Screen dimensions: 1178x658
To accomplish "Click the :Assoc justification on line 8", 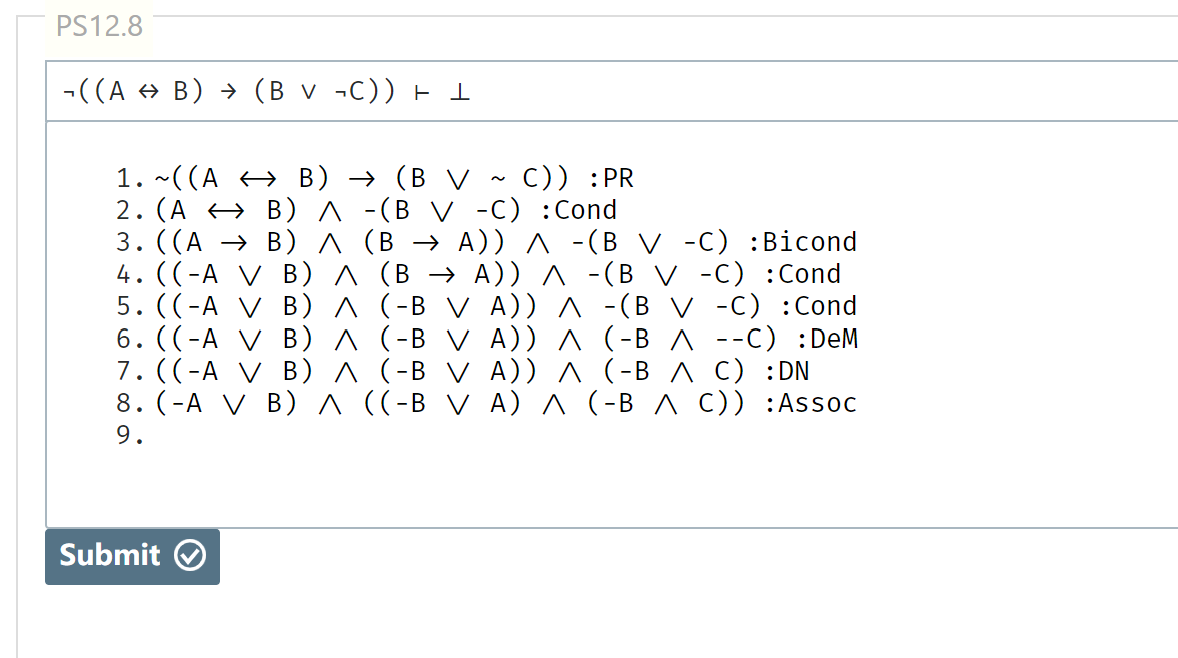I will (x=810, y=403).
